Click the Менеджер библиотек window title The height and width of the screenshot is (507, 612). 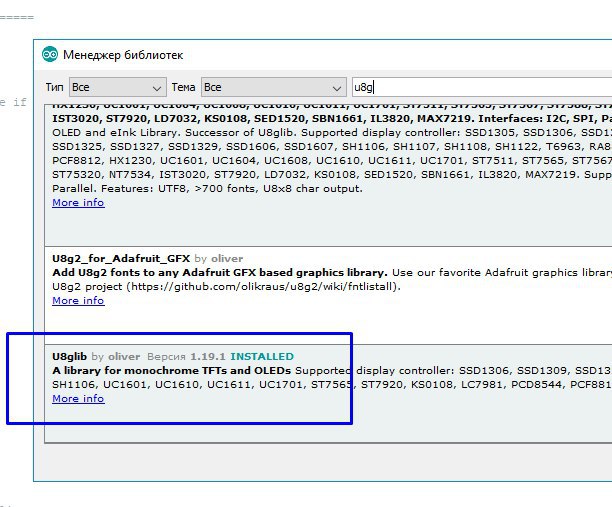[123, 55]
